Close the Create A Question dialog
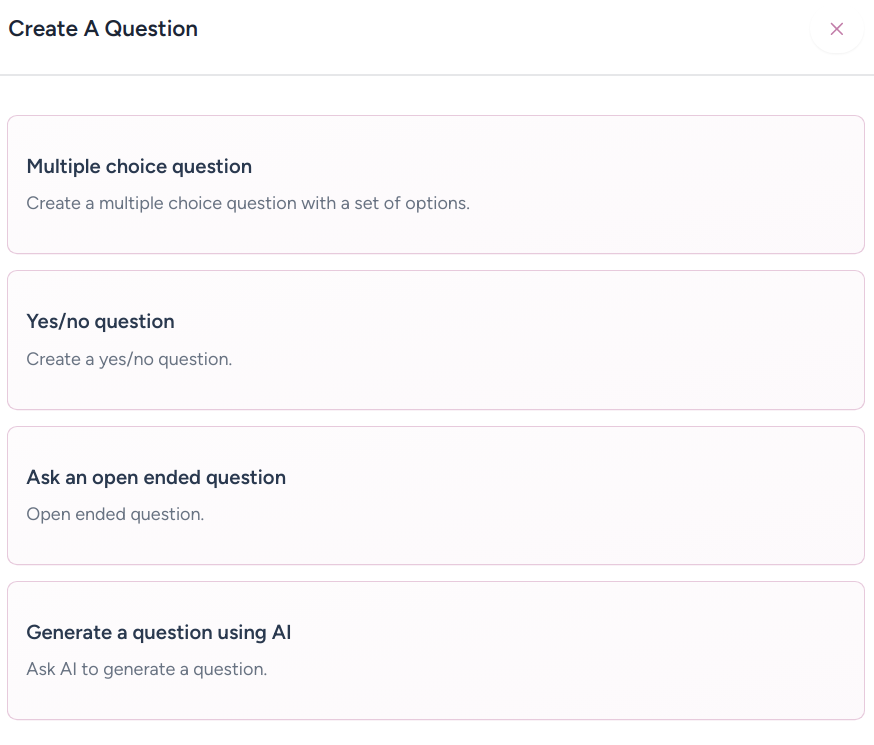 click(x=837, y=29)
